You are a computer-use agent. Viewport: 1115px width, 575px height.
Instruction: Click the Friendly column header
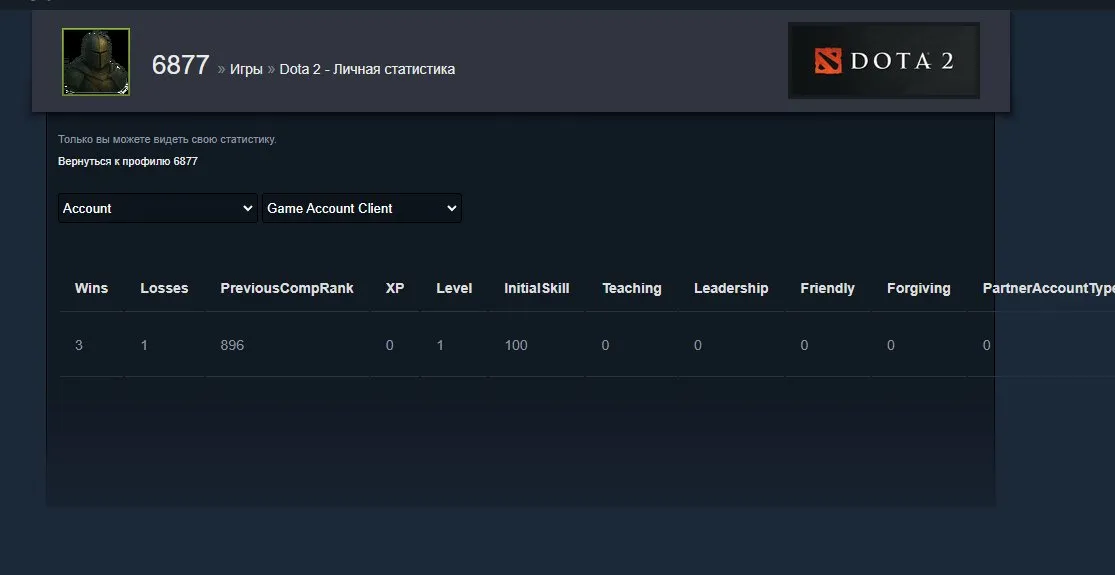[x=827, y=289]
